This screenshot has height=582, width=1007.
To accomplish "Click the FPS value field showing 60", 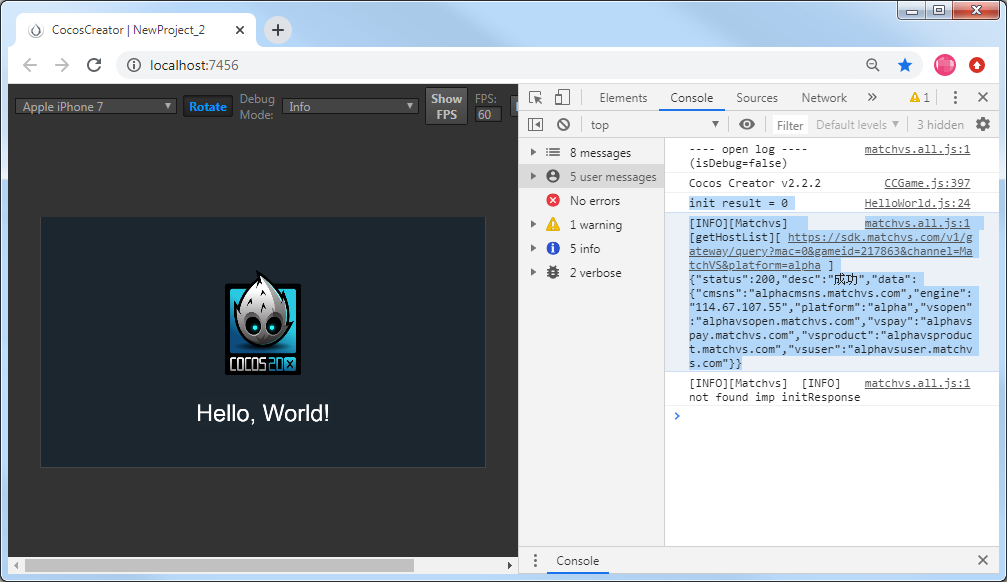I will (x=487, y=114).
